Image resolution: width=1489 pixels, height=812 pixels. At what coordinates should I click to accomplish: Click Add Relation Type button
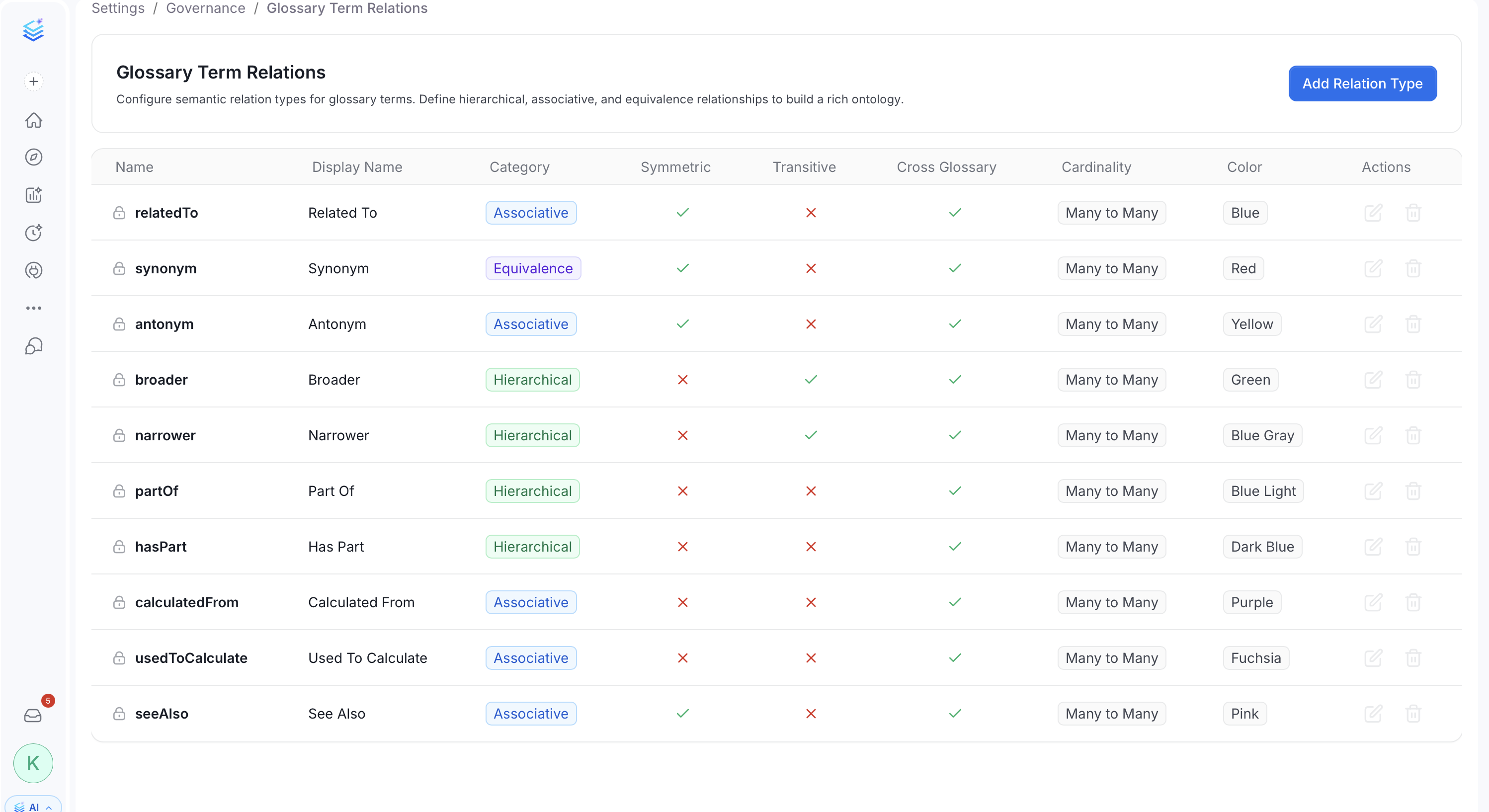1362,84
